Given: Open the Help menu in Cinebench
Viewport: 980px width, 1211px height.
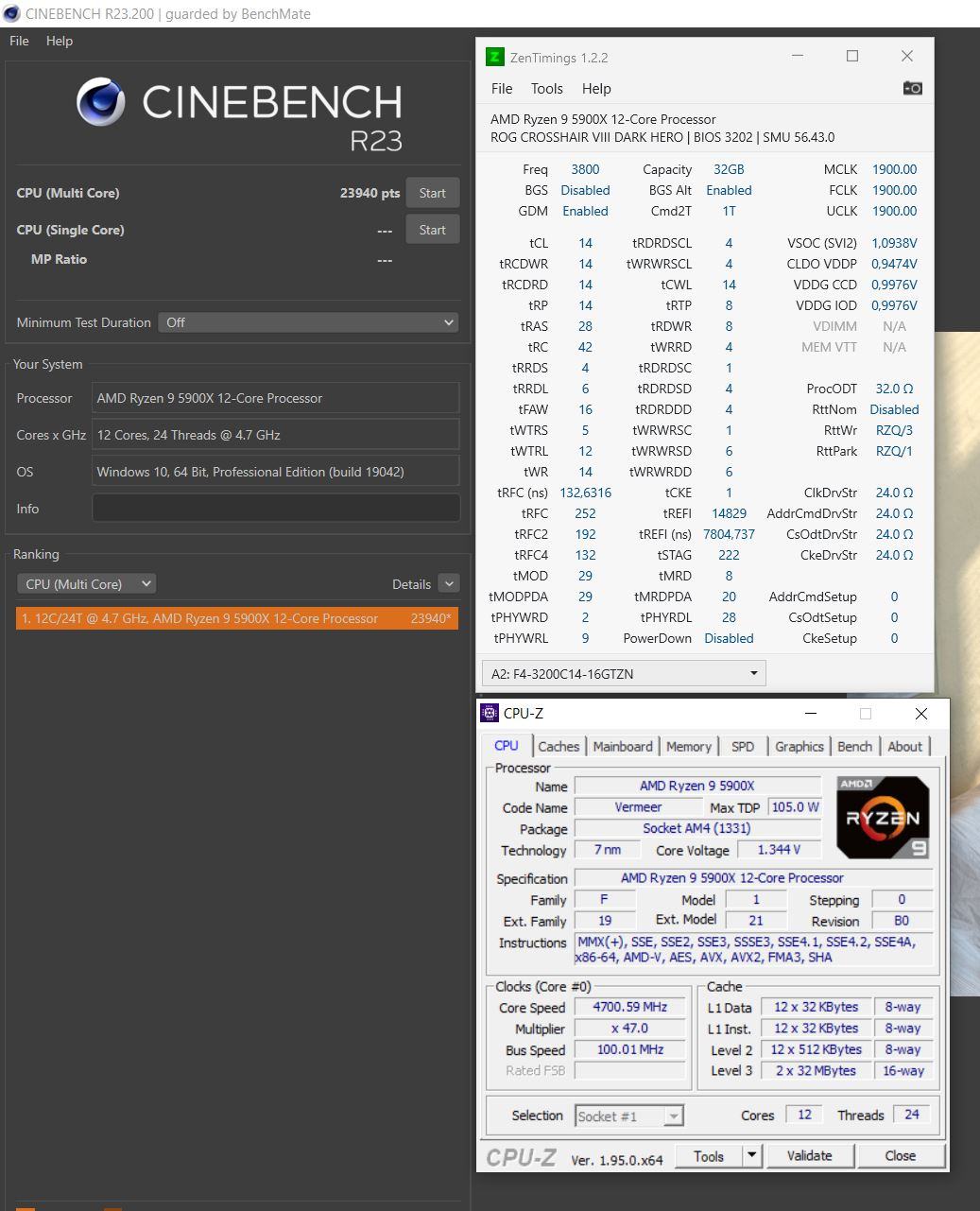Looking at the screenshot, I should coord(60,41).
